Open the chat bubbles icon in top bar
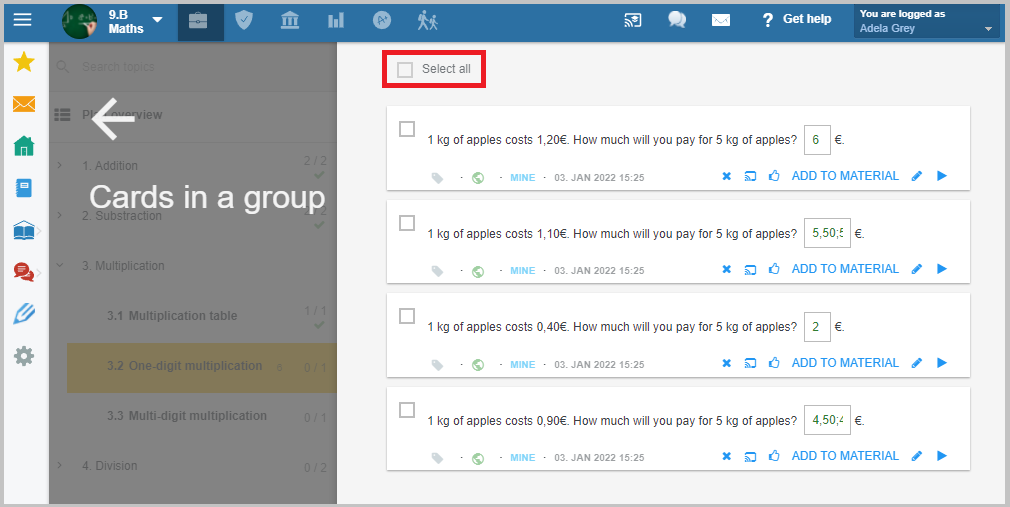Viewport: 1010px width, 507px height. click(677, 20)
